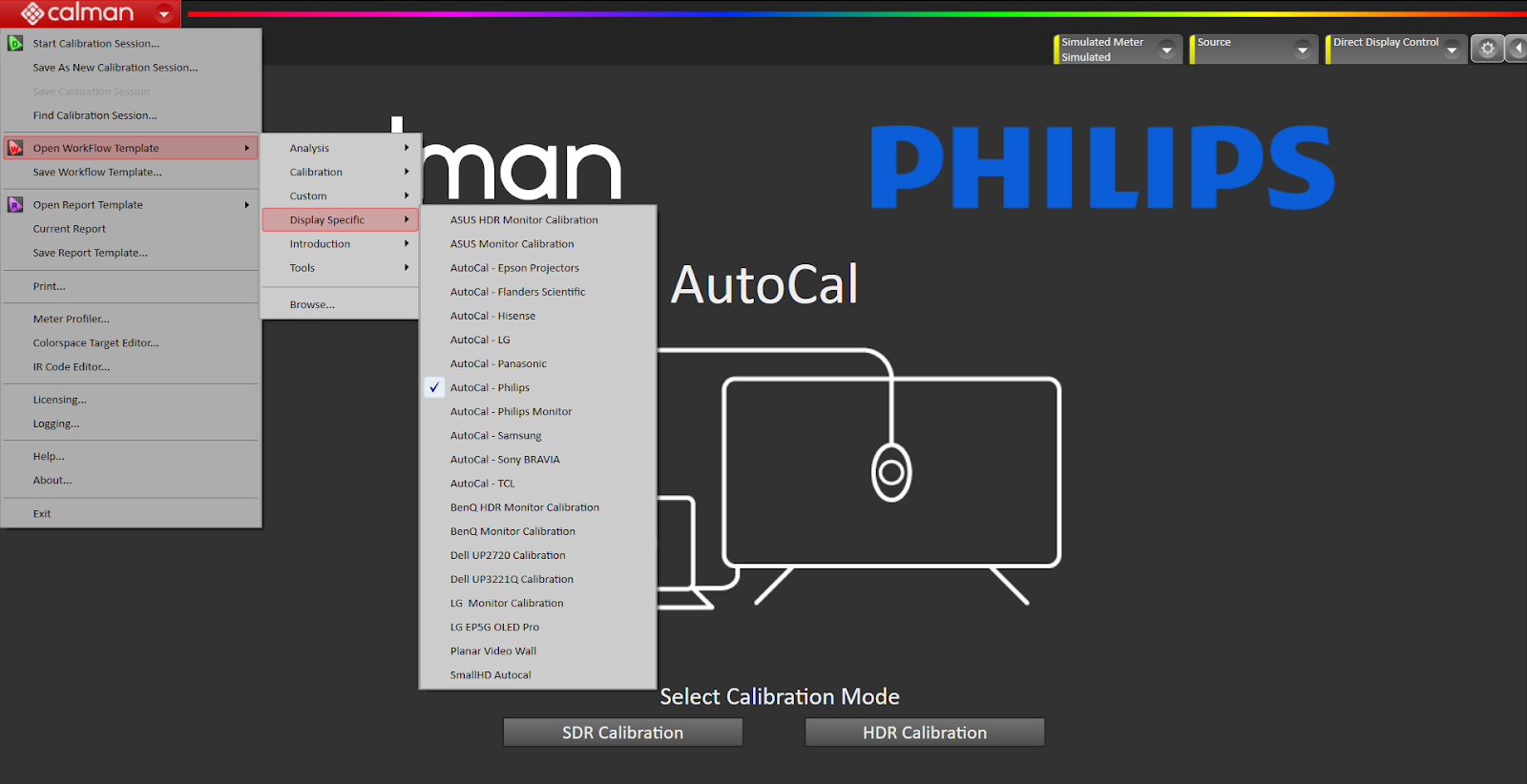Choose Save Workflow Template

click(x=131, y=172)
